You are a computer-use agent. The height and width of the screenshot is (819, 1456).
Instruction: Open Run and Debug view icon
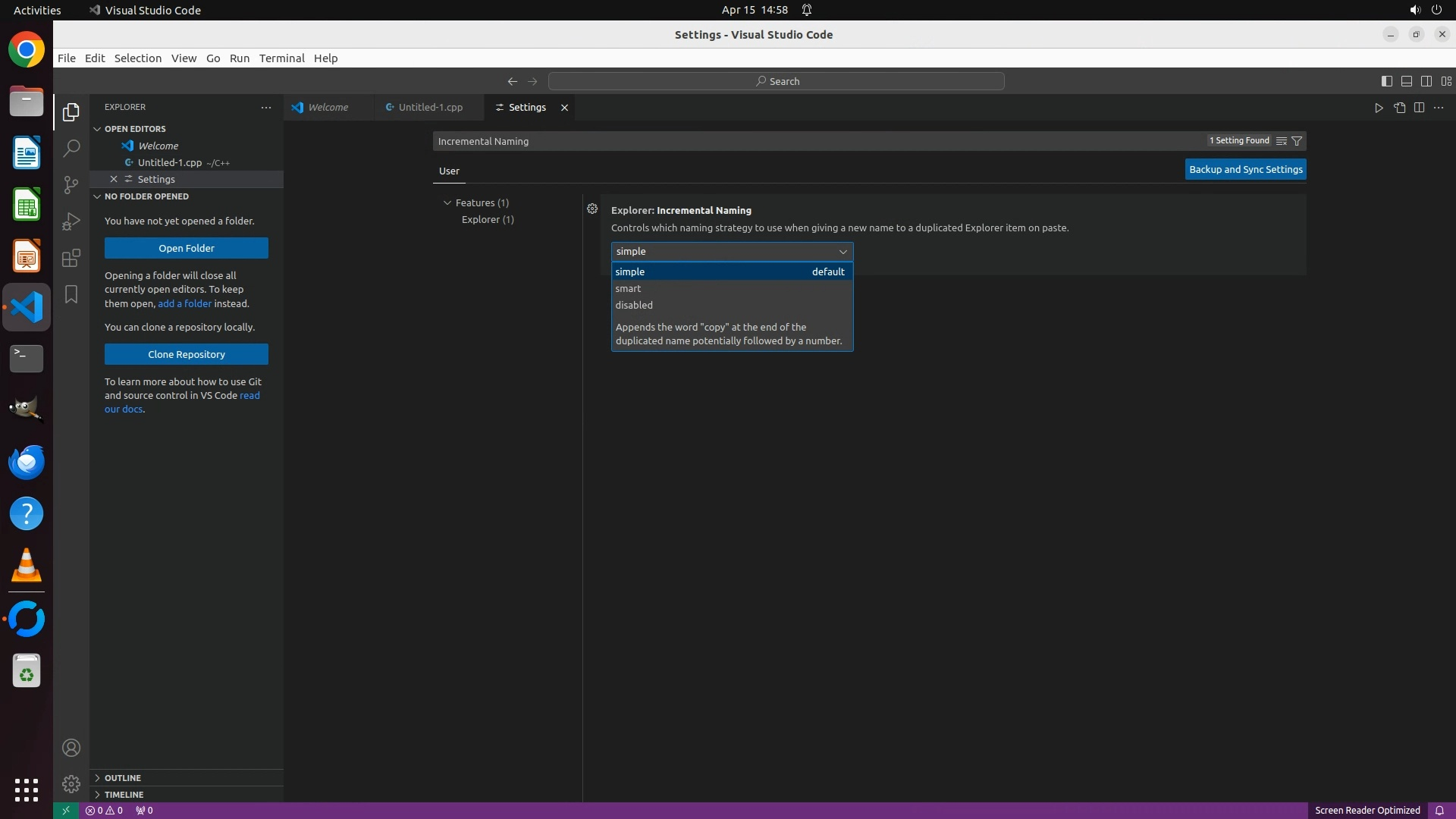click(x=71, y=221)
